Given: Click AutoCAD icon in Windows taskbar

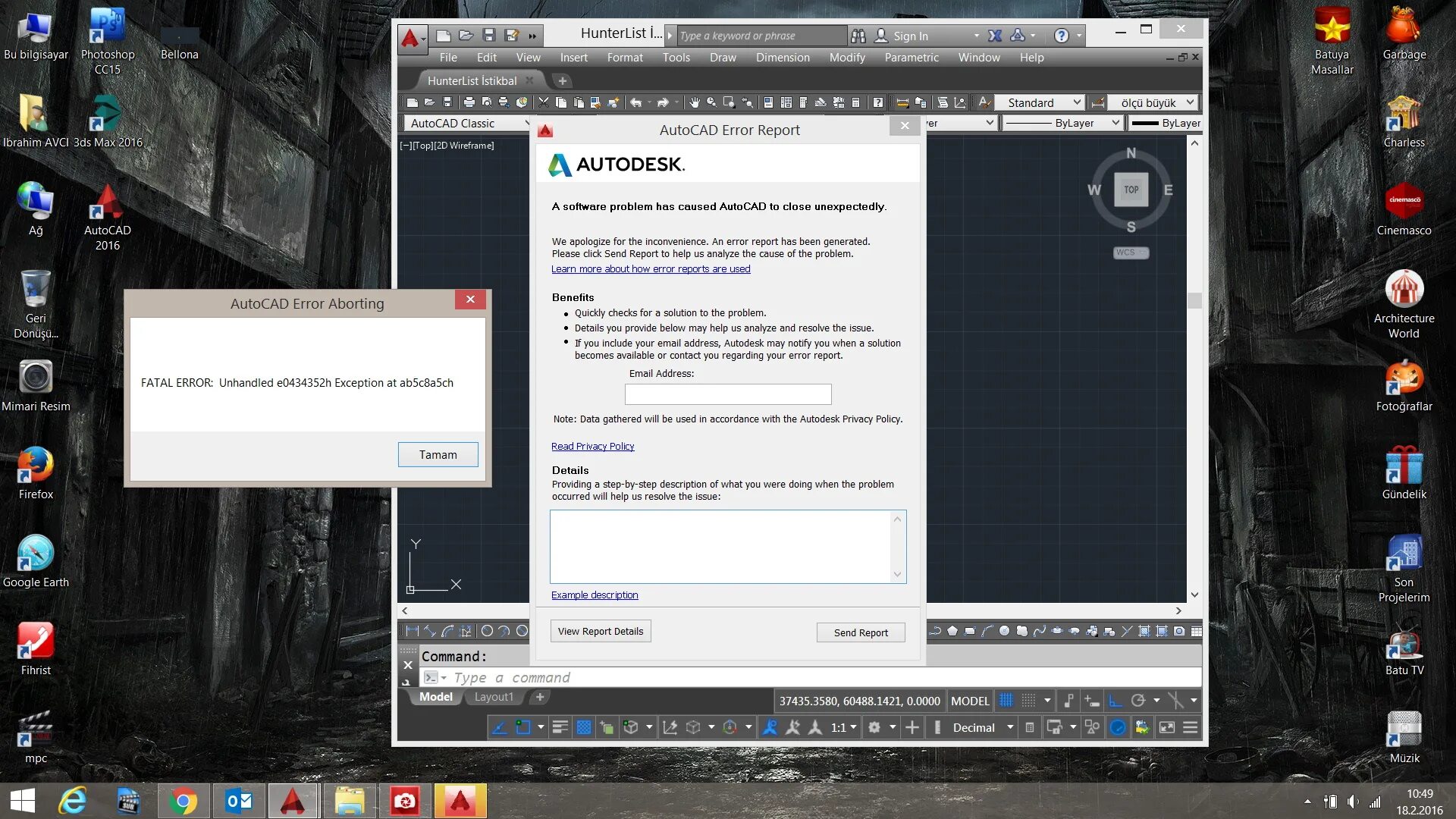Looking at the screenshot, I should 294,800.
